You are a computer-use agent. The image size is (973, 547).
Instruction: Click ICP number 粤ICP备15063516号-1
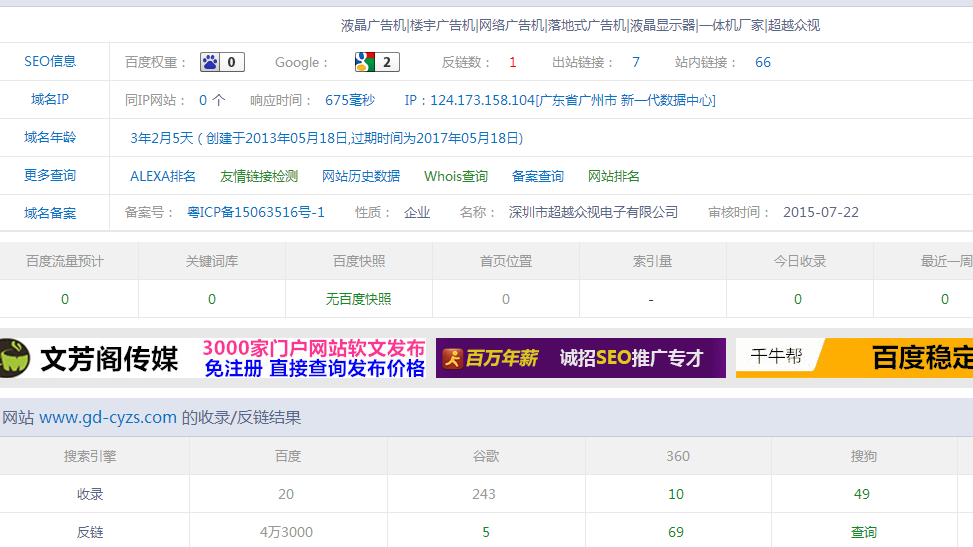pos(256,212)
